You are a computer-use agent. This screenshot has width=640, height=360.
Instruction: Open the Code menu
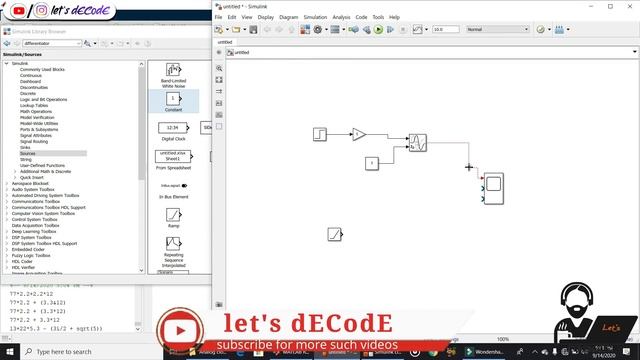coord(361,17)
